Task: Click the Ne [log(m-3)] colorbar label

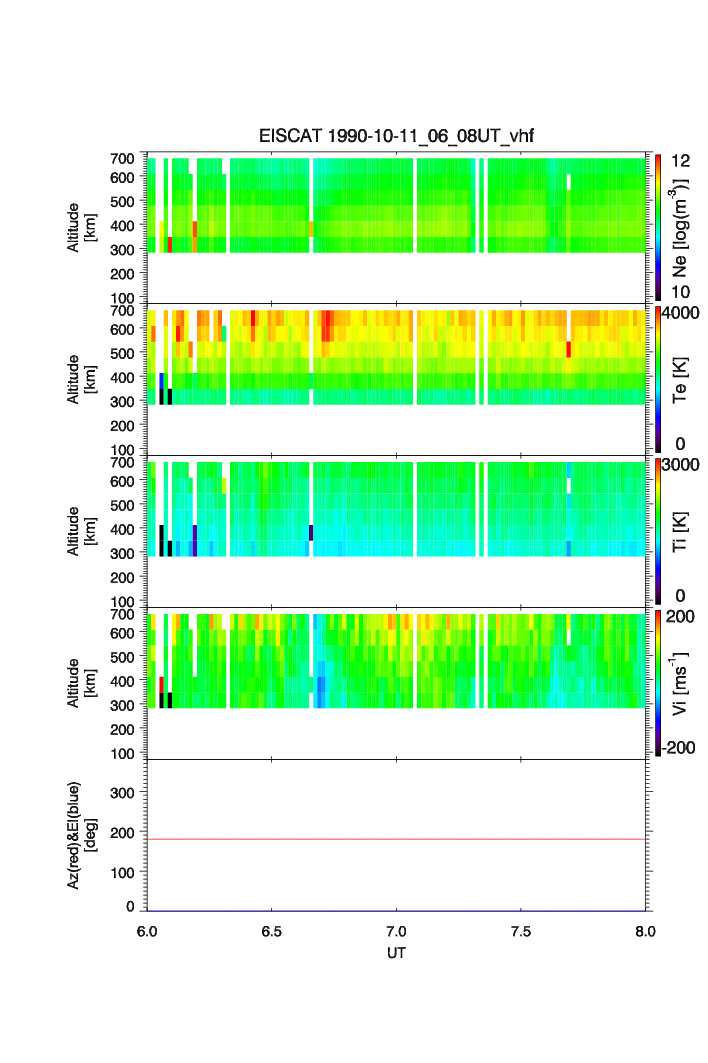Action: (680, 228)
